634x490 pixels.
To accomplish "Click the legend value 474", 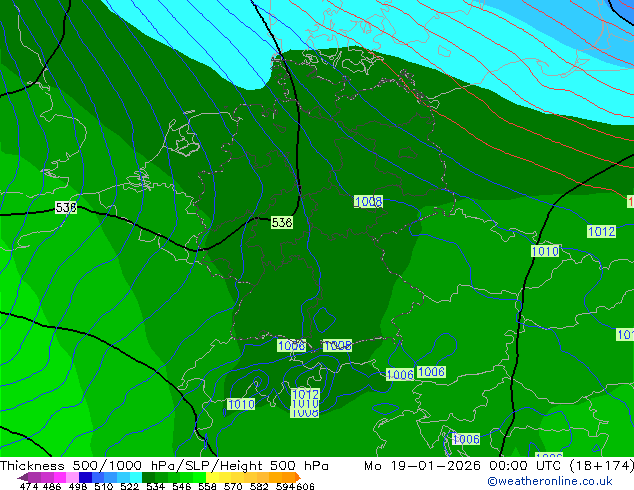I will coord(29,486).
